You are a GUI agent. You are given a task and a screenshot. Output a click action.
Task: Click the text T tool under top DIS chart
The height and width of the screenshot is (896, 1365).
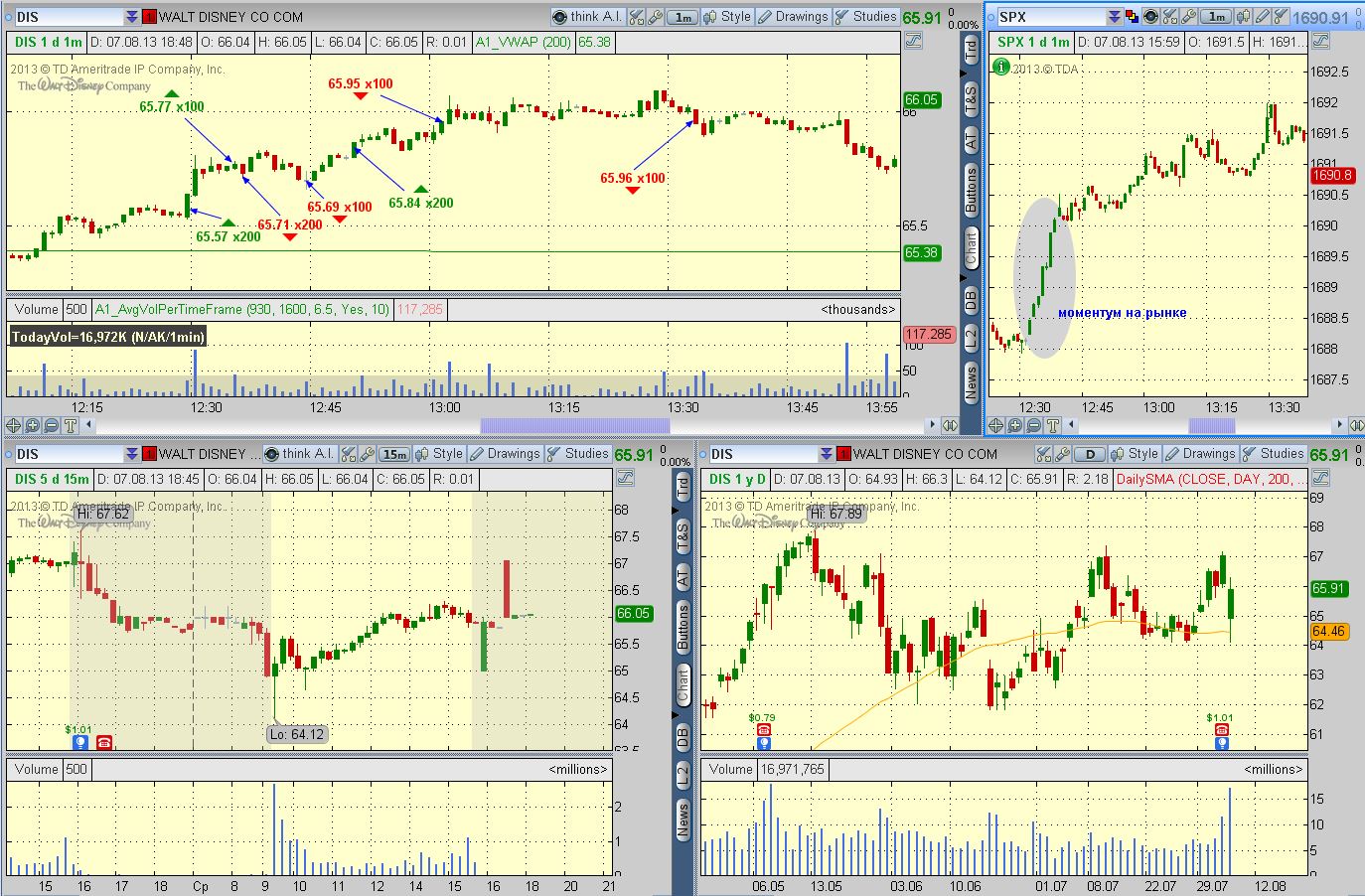[71, 425]
